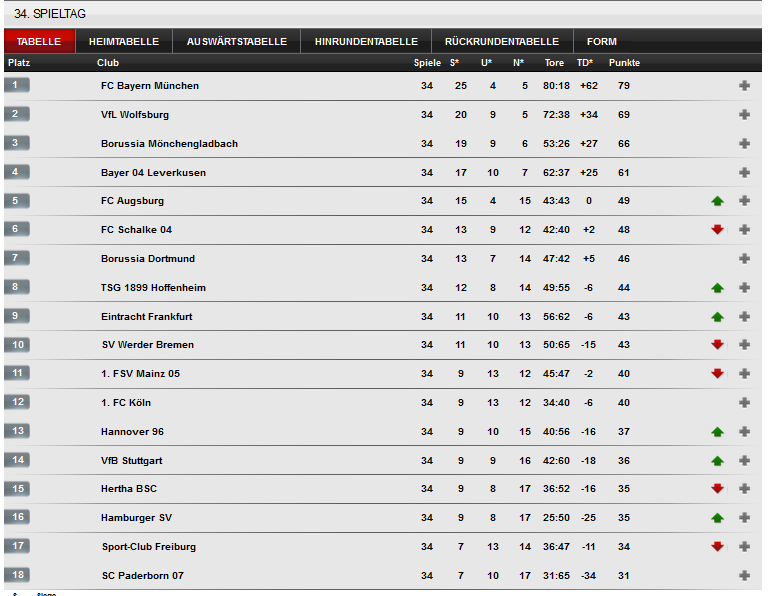Click green up arrow for TSG 1899 Hoffenheim
Screen dimensions: 768x596
coord(717,288)
